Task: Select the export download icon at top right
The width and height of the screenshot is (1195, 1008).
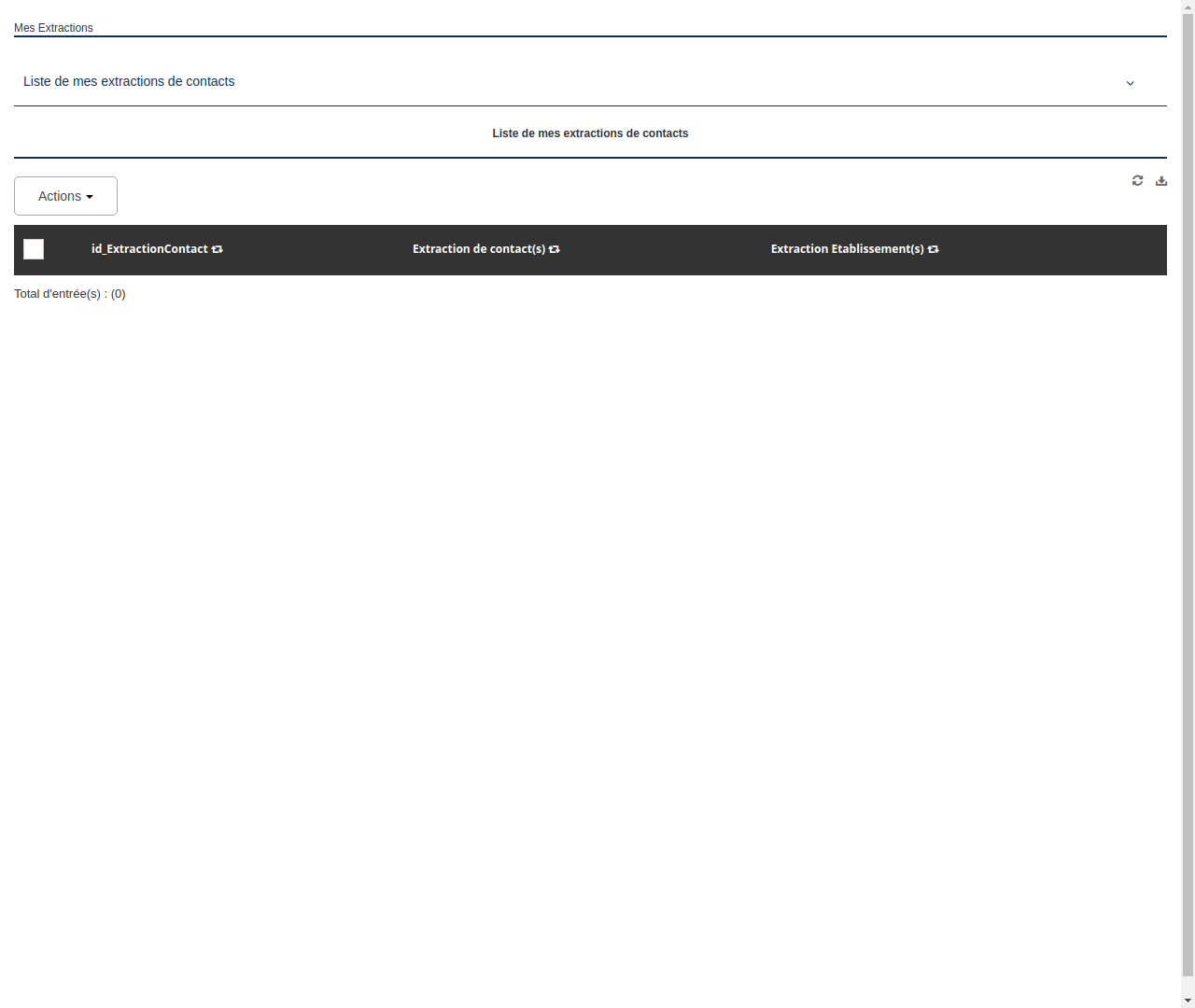Action: pyautogui.click(x=1160, y=180)
